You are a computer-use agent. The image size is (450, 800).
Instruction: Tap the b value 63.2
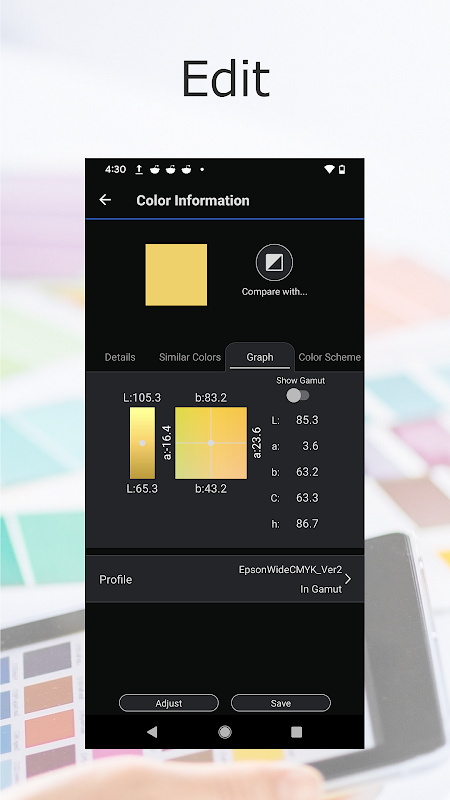pyautogui.click(x=307, y=472)
